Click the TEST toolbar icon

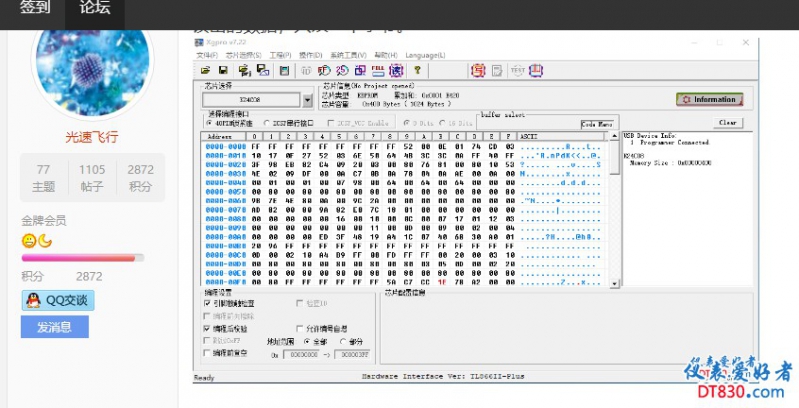[517, 70]
